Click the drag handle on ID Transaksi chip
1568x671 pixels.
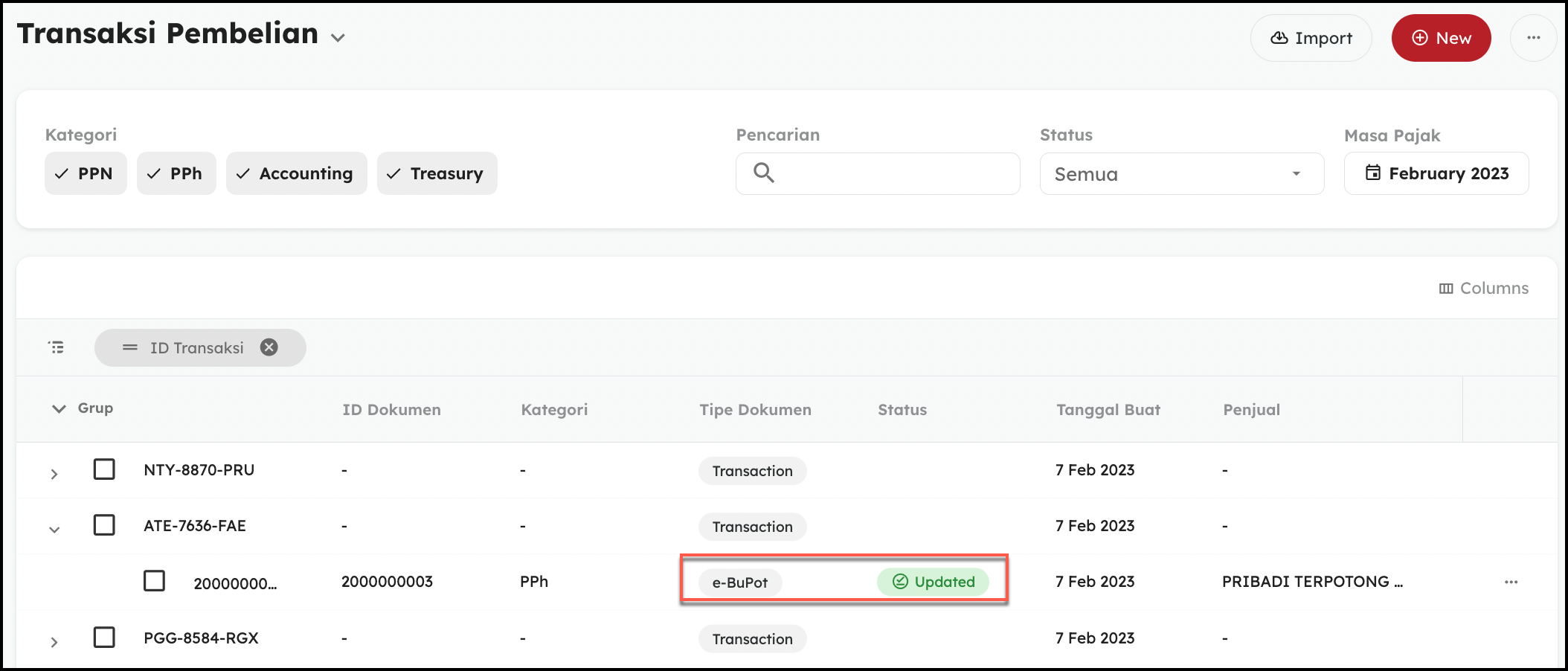point(130,347)
